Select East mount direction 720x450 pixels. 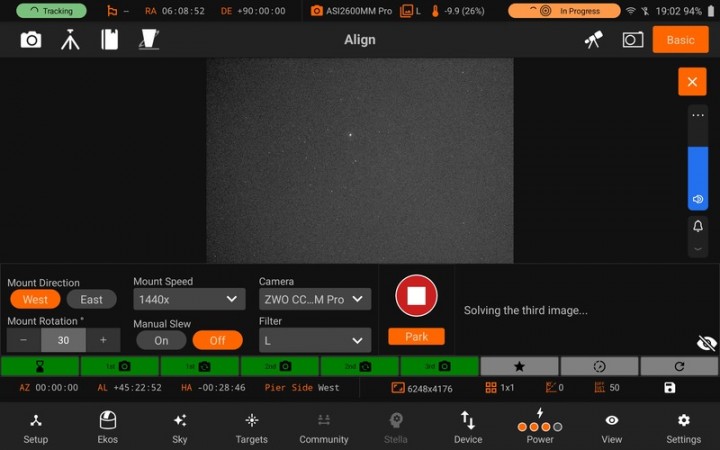91,300
